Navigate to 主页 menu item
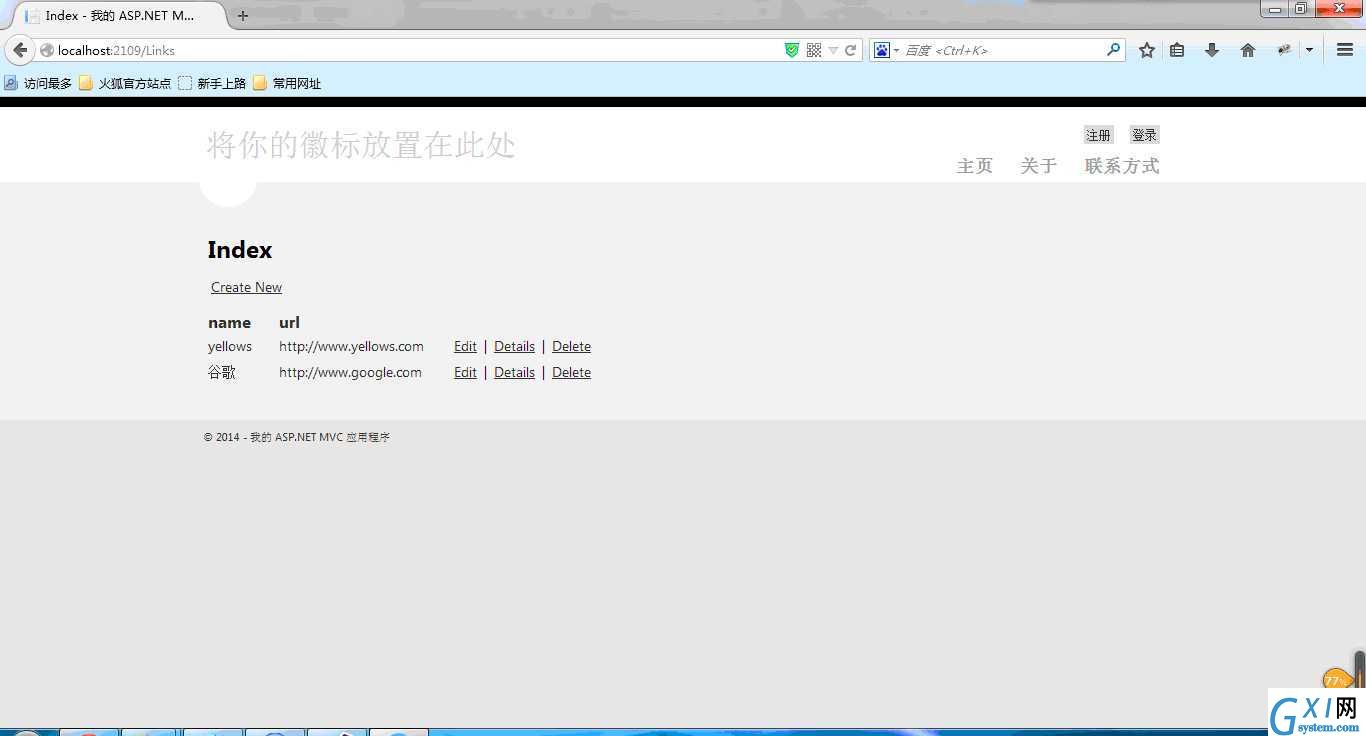This screenshot has width=1366, height=736. (x=975, y=166)
